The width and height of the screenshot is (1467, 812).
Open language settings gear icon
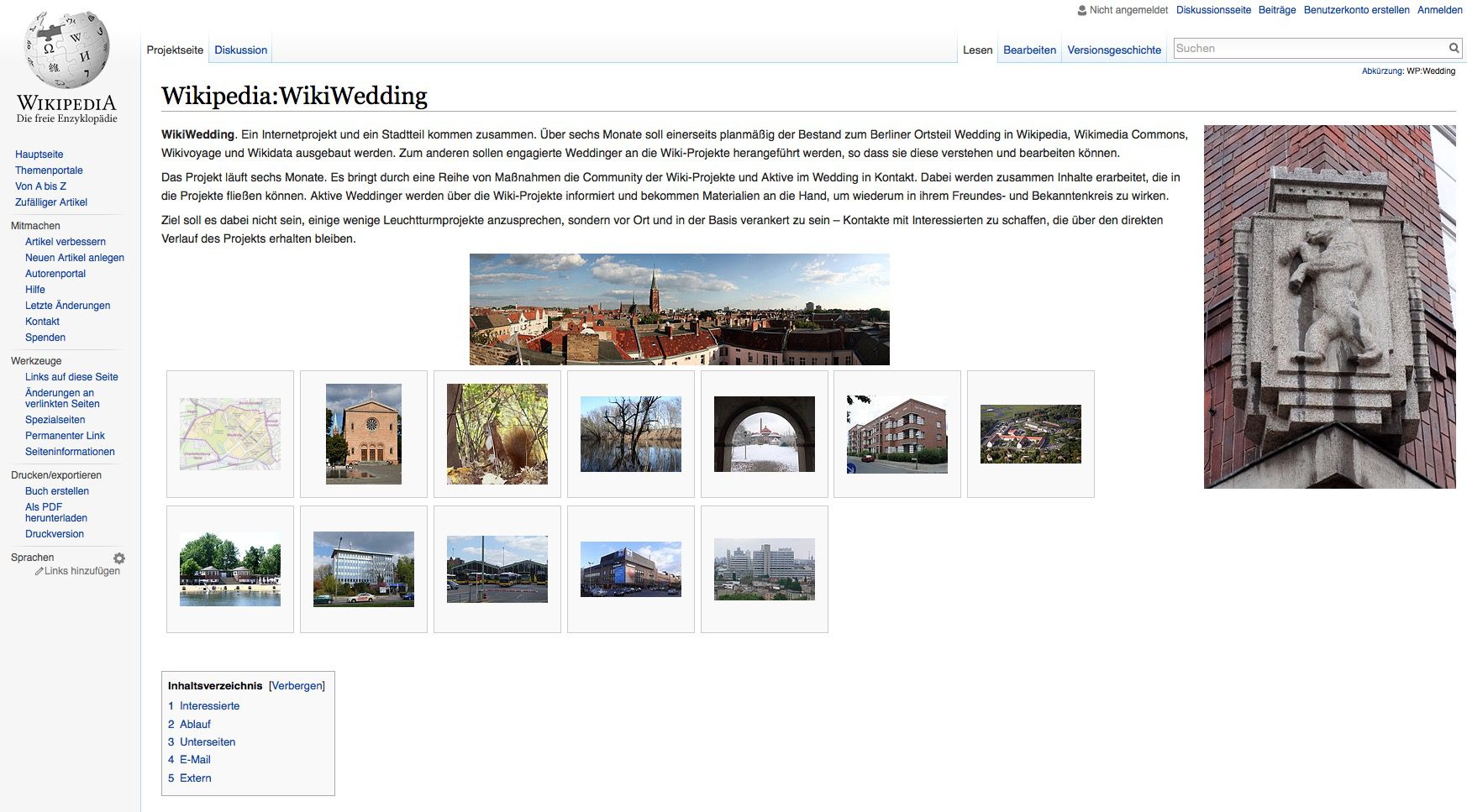[119, 558]
